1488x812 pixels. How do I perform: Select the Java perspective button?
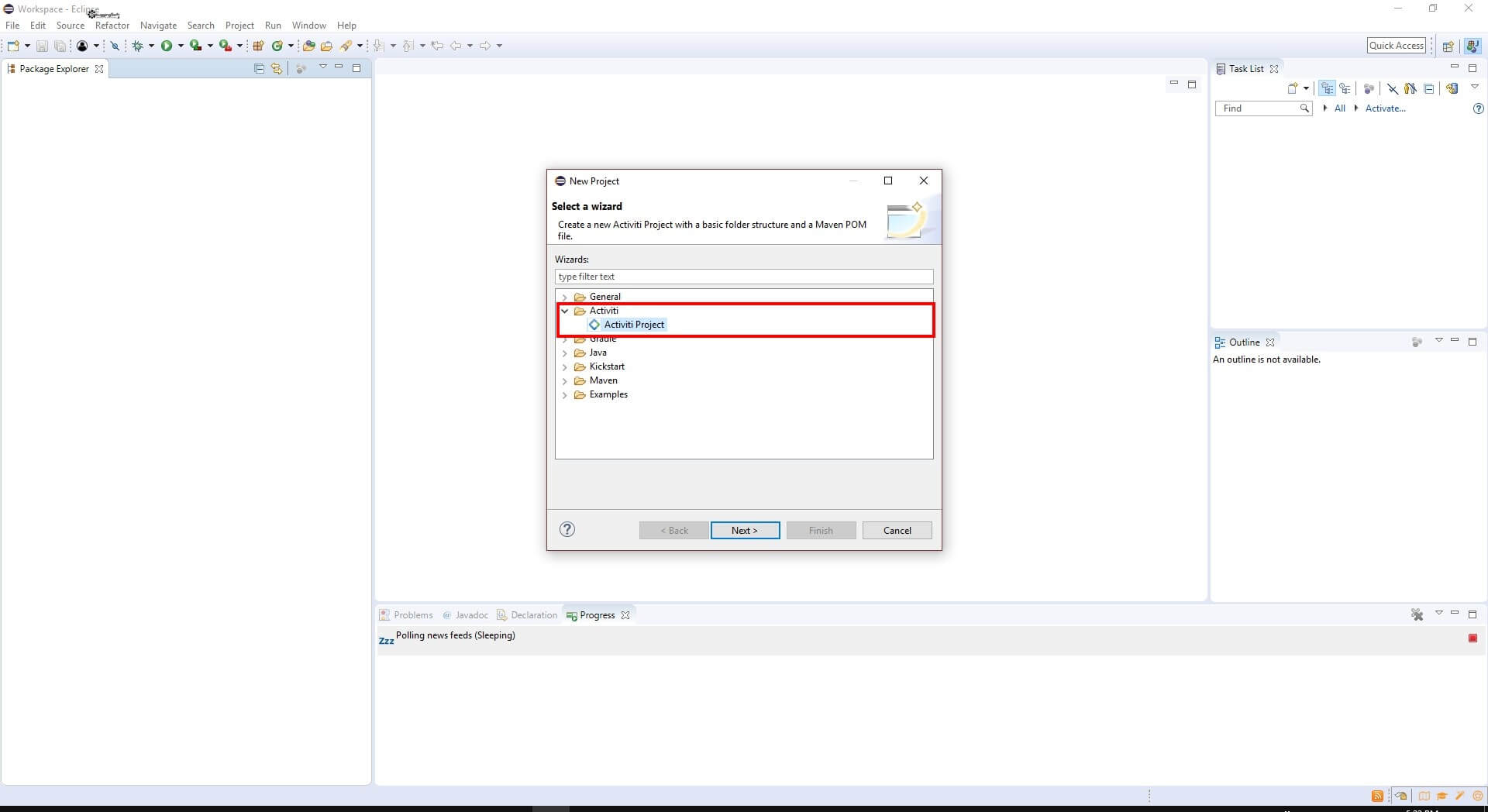point(1472,46)
